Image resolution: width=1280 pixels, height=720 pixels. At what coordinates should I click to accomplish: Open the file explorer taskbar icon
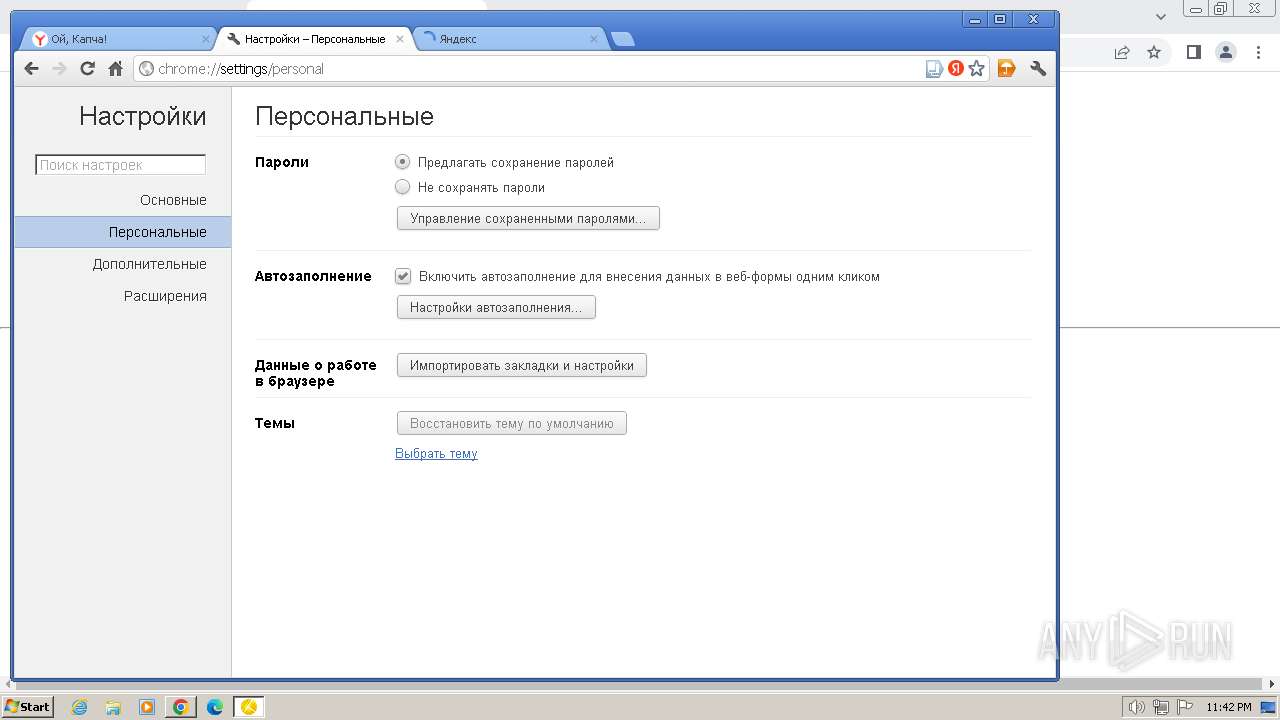(x=113, y=707)
